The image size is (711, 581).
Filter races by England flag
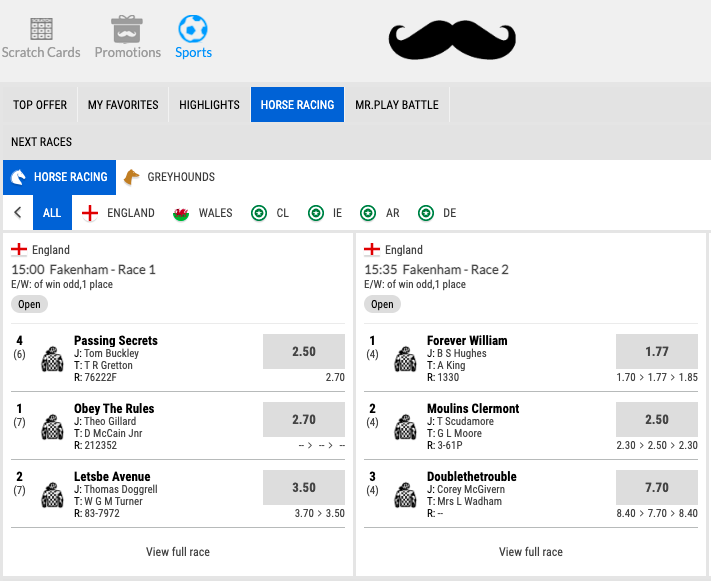[90, 213]
